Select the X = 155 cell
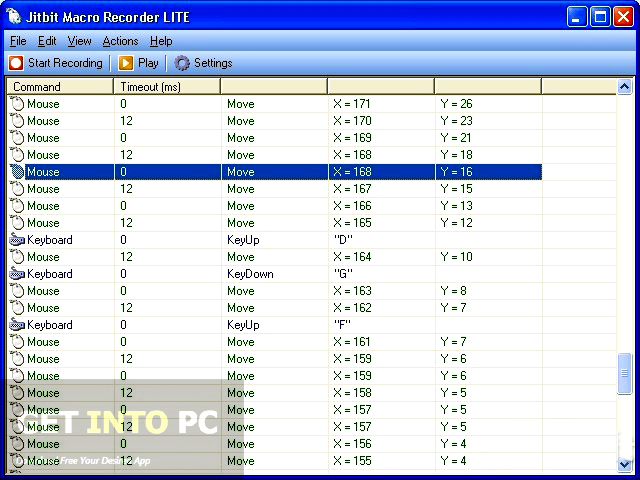Viewport: 640px width, 480px height. coord(352,461)
